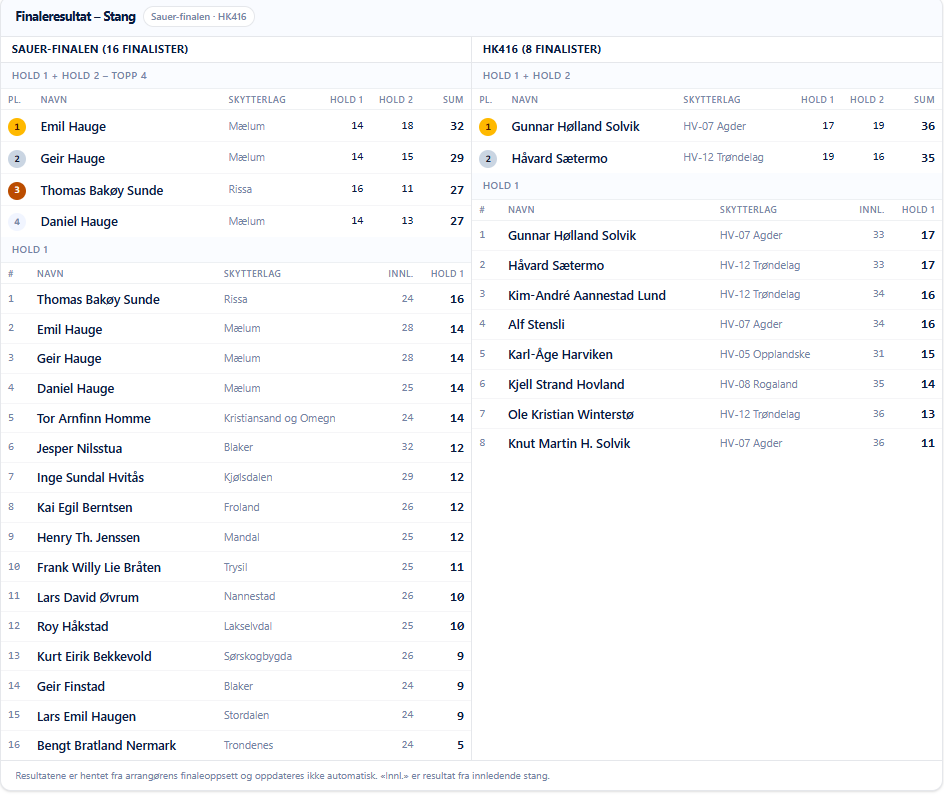Select the 'HK416 (8 FINALISTER)' heading

coord(542,49)
